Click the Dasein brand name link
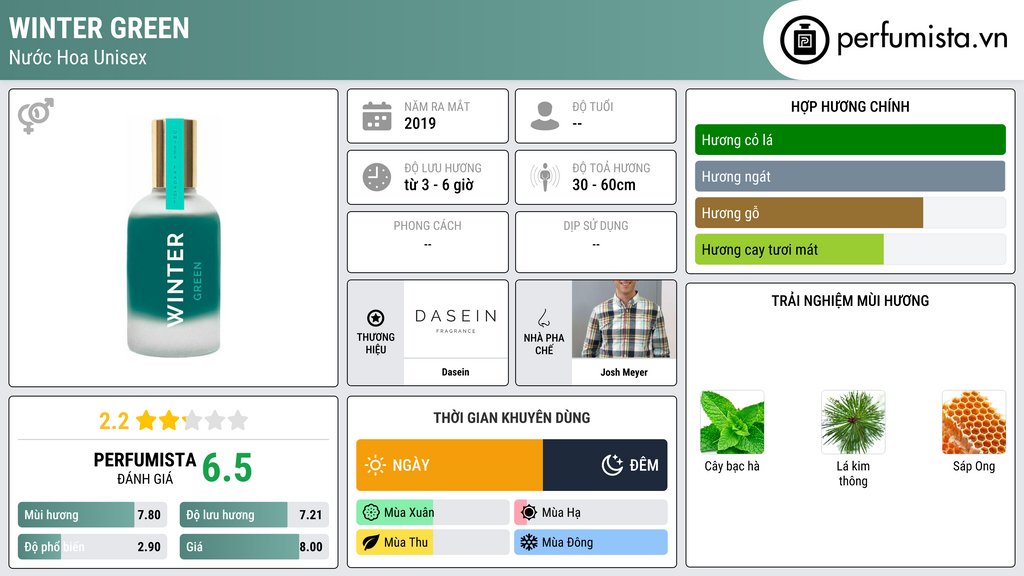Image resolution: width=1024 pixels, height=576 pixels. coord(455,372)
